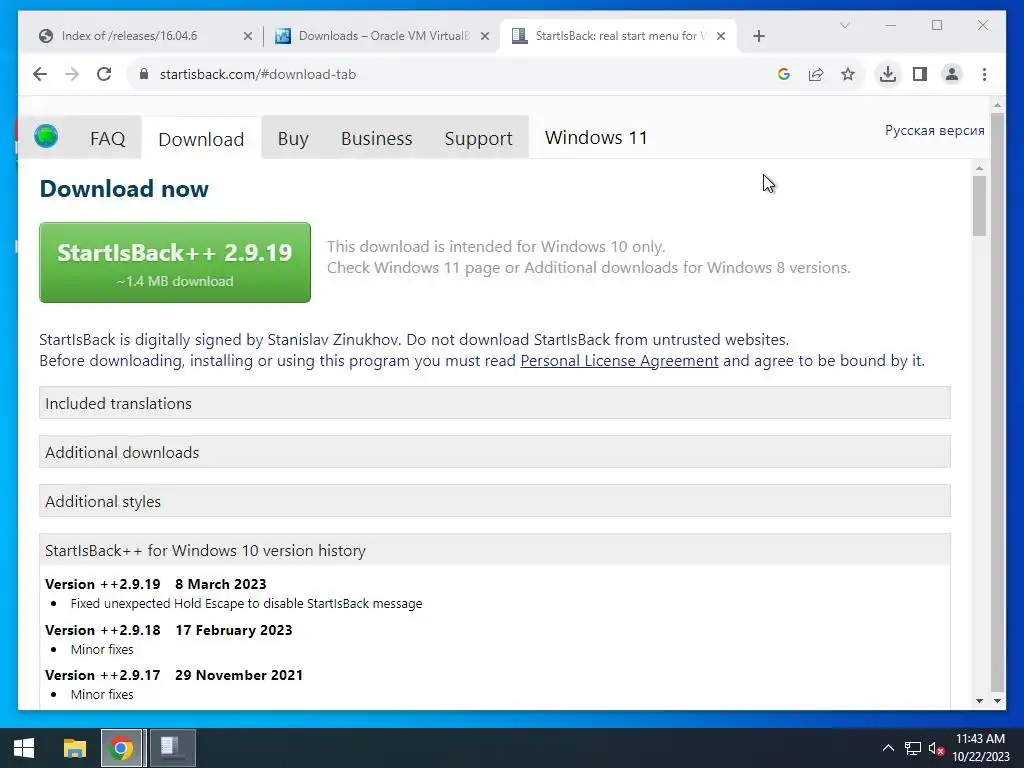
Task: Open File Explorer from the taskbar
Action: [x=74, y=748]
